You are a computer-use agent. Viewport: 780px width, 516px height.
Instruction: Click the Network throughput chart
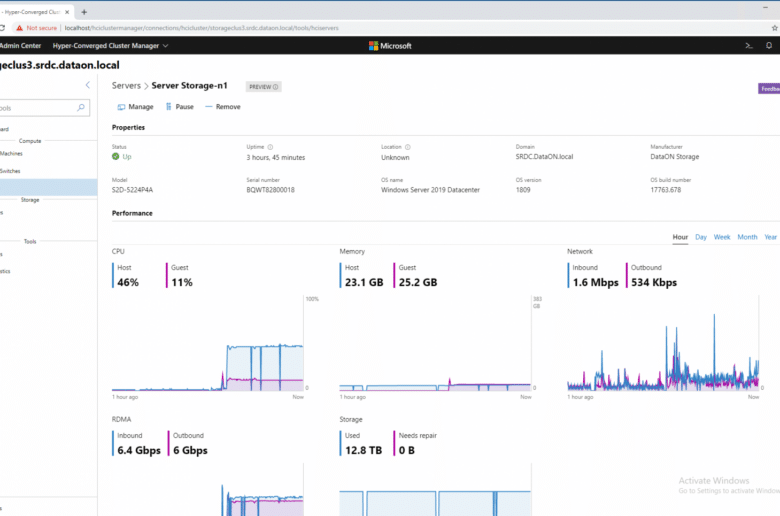663,343
